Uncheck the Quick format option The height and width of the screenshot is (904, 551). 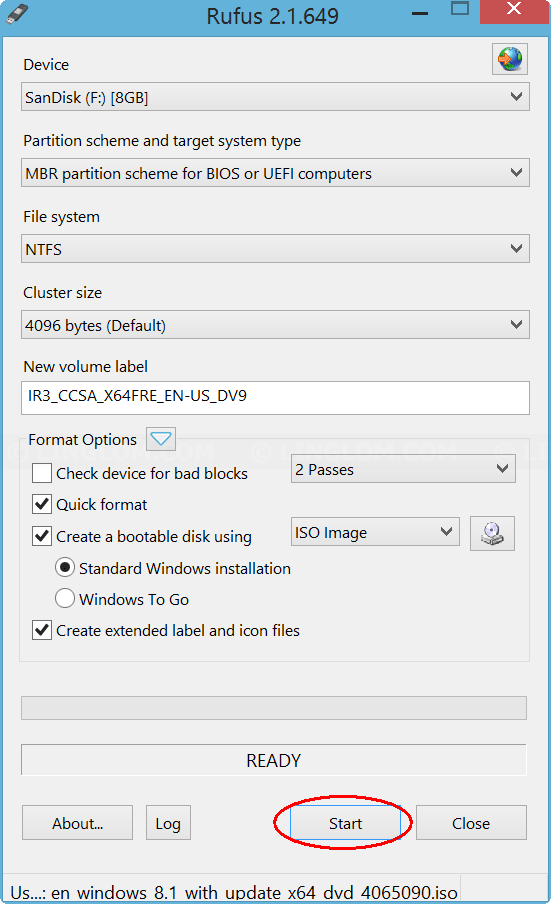[42, 504]
